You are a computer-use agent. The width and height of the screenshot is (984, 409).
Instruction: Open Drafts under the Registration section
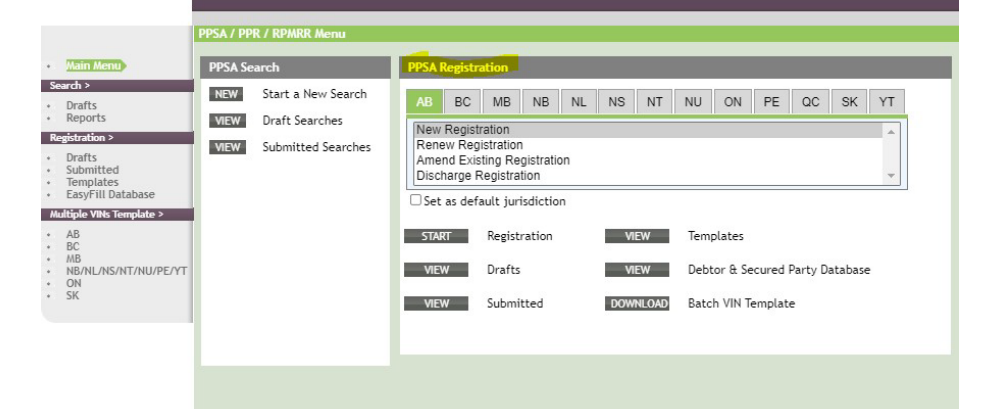tap(82, 157)
